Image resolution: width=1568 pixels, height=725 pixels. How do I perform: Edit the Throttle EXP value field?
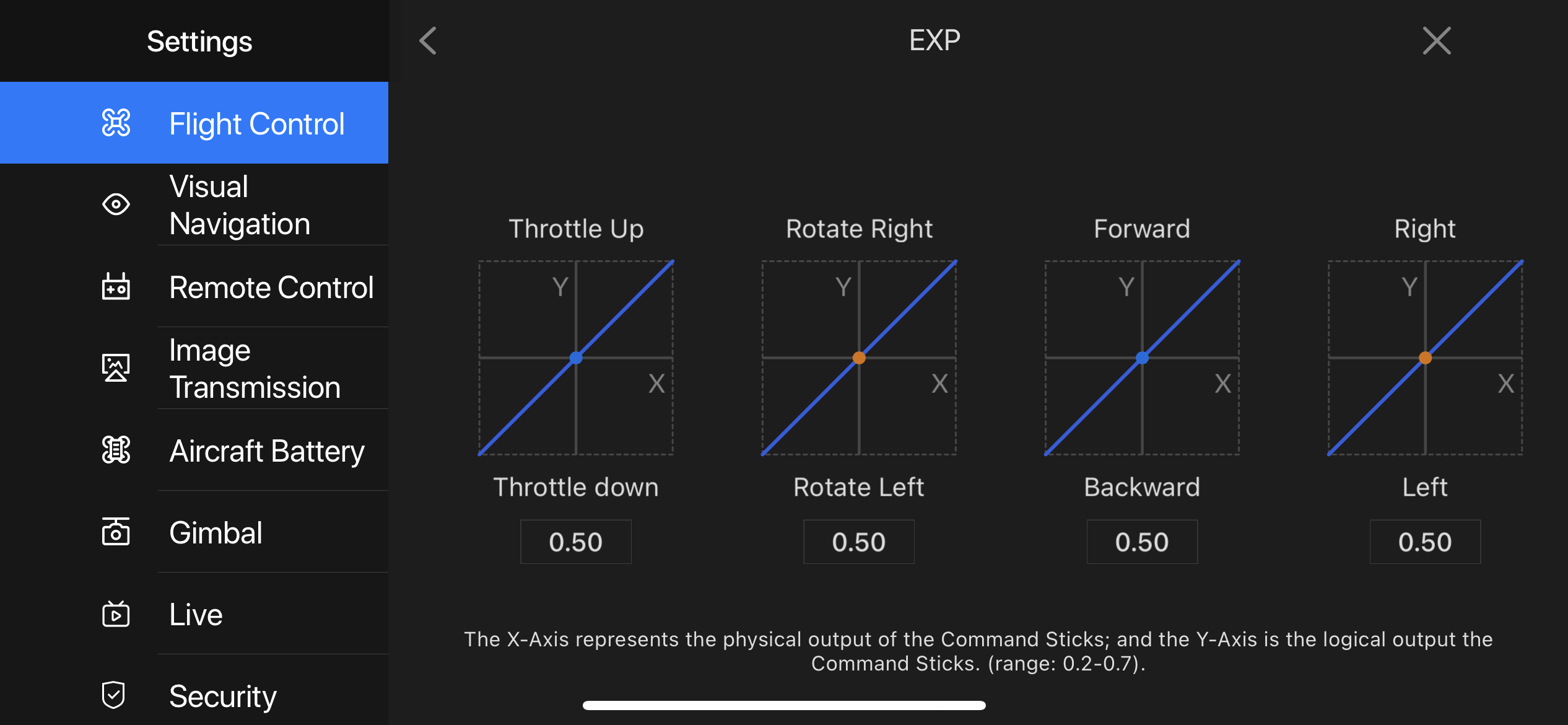[x=576, y=542]
